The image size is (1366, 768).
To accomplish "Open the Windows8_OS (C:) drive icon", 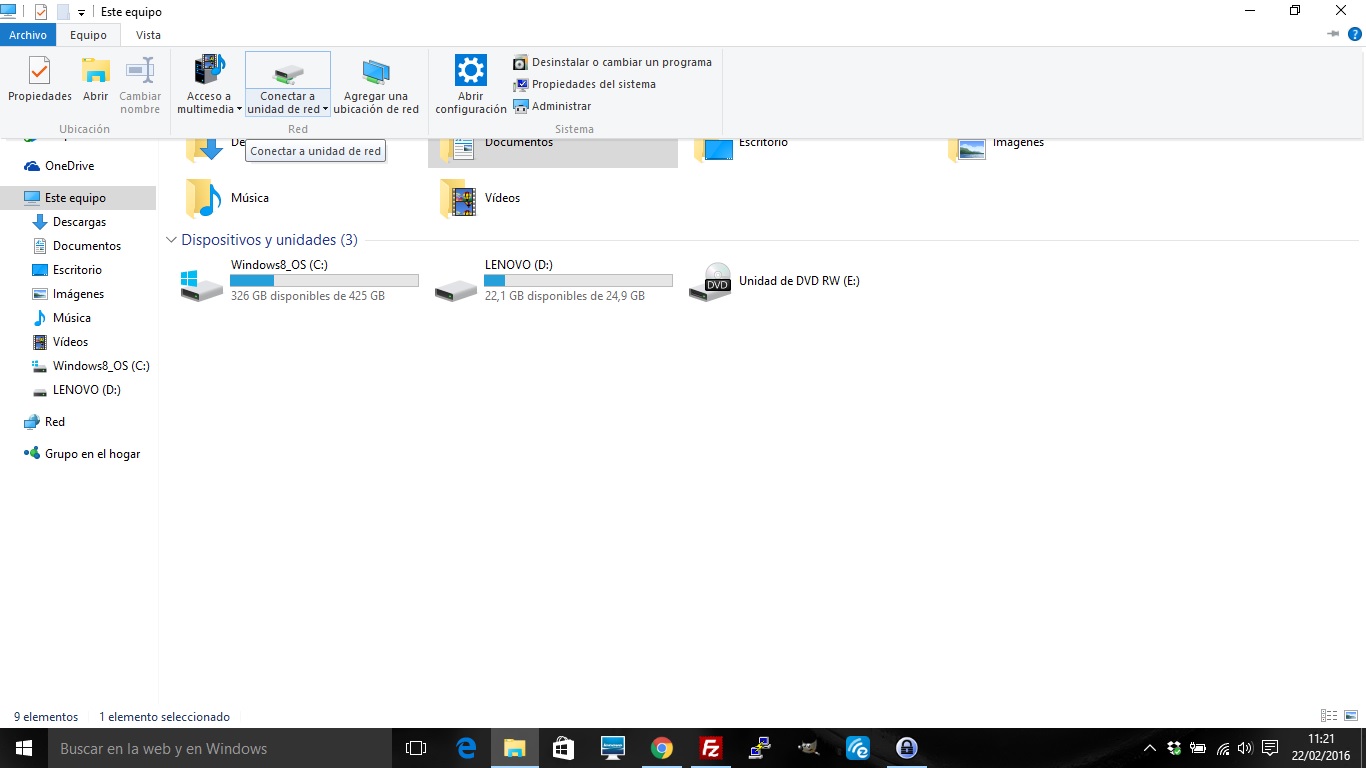I will coord(202,284).
